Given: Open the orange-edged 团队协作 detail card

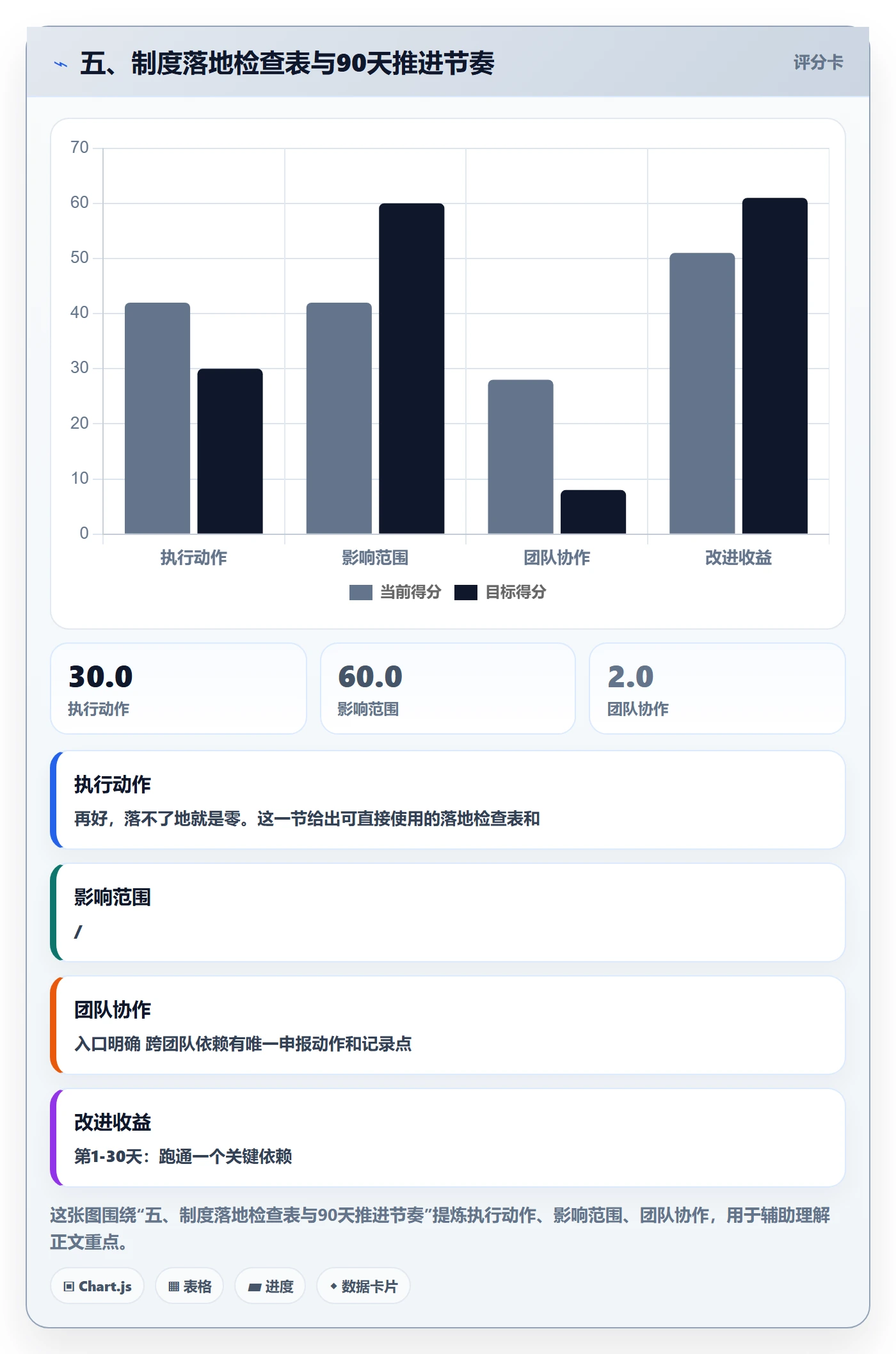Looking at the screenshot, I should pos(448,1025).
